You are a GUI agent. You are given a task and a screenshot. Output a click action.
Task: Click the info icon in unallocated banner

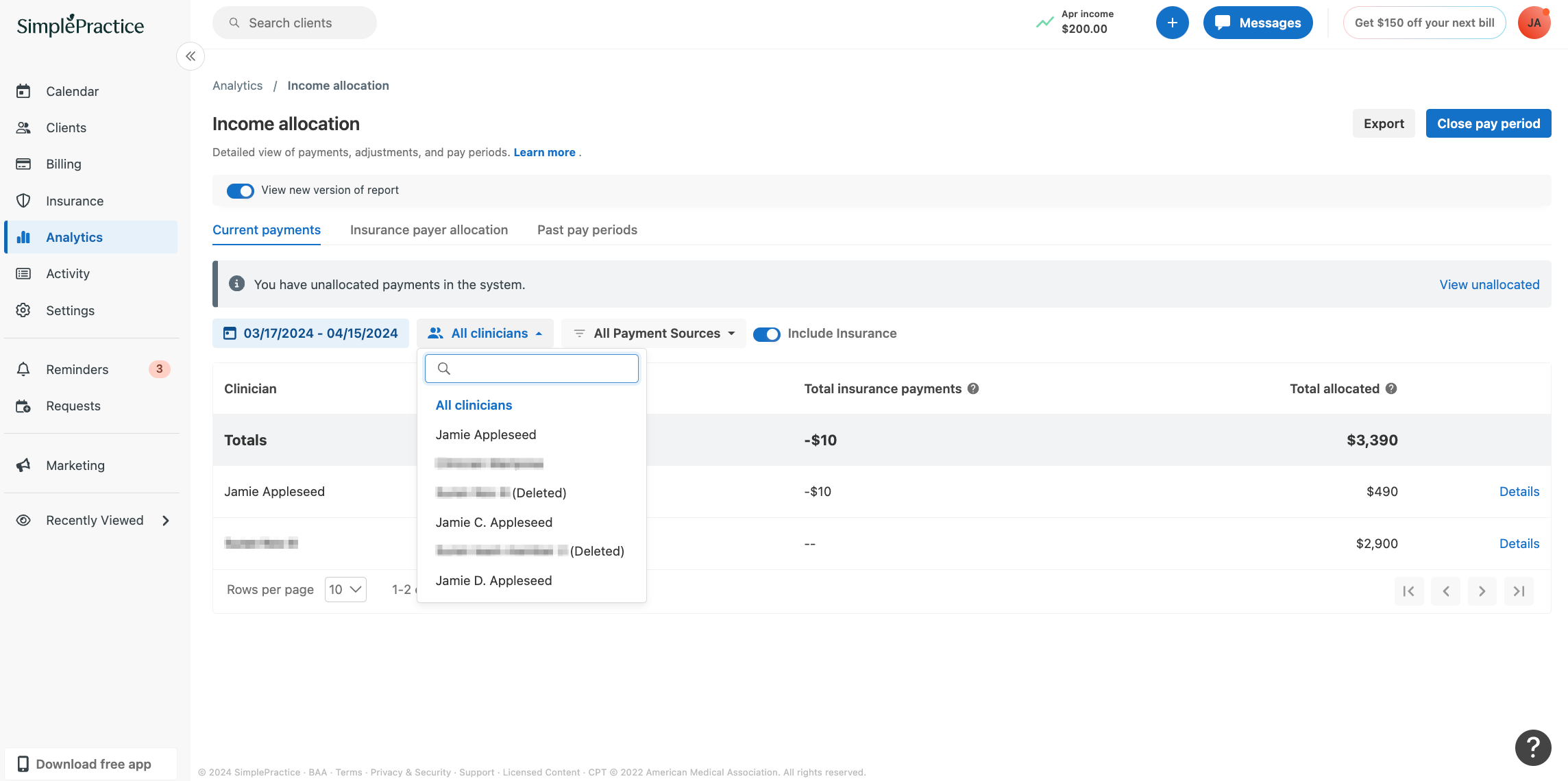point(236,284)
